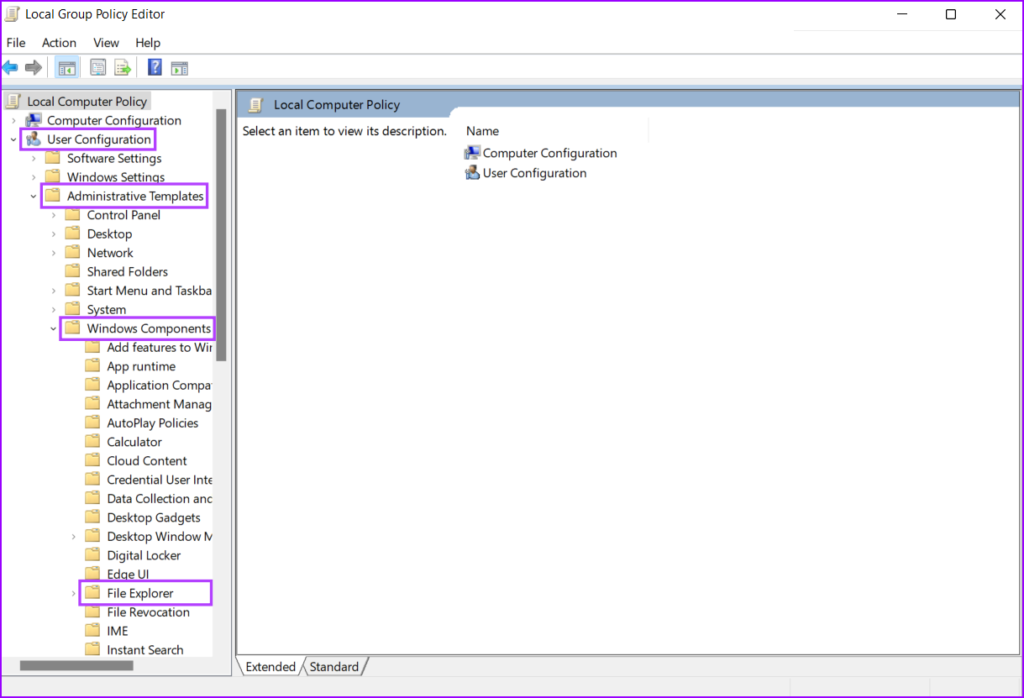Click the Forward arrow toolbar icon
1024x698 pixels.
(x=33, y=67)
